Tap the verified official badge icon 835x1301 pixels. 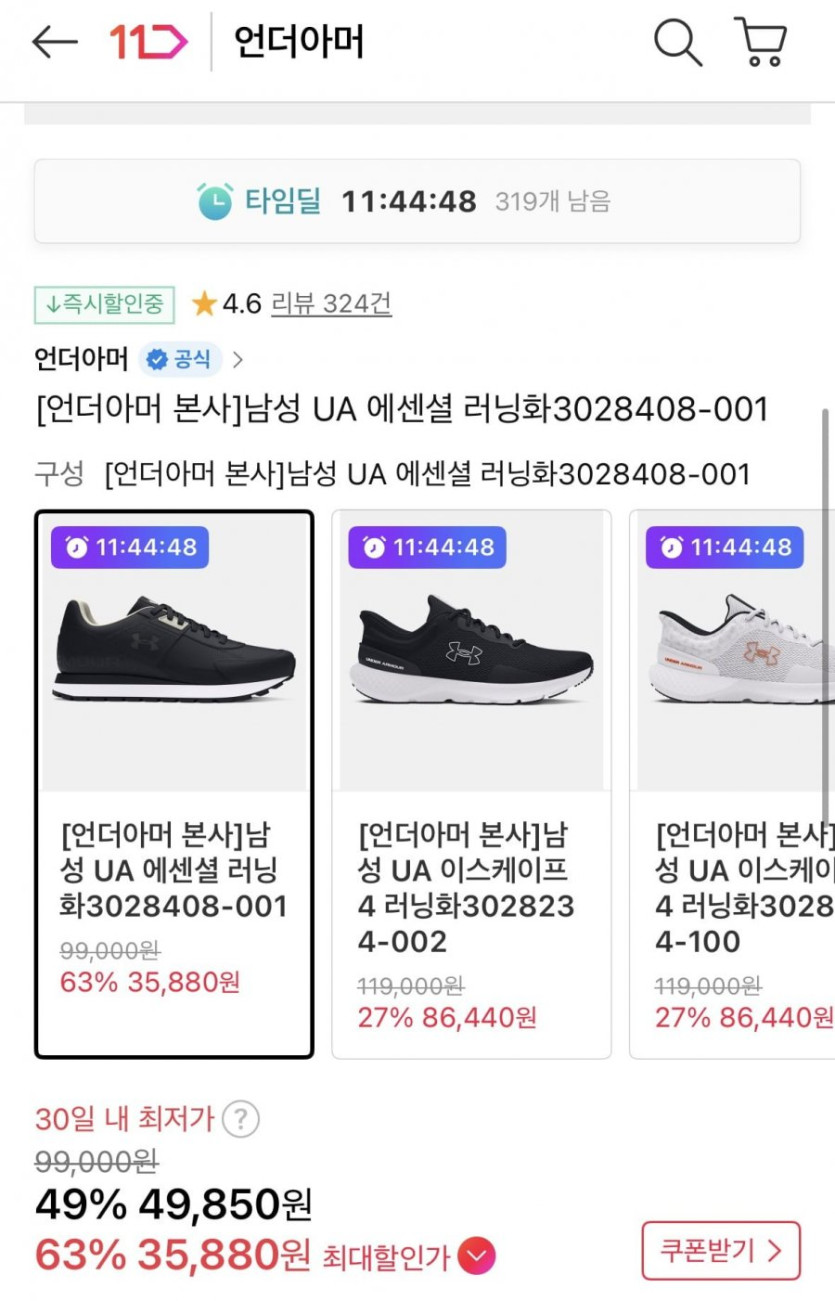tap(154, 359)
